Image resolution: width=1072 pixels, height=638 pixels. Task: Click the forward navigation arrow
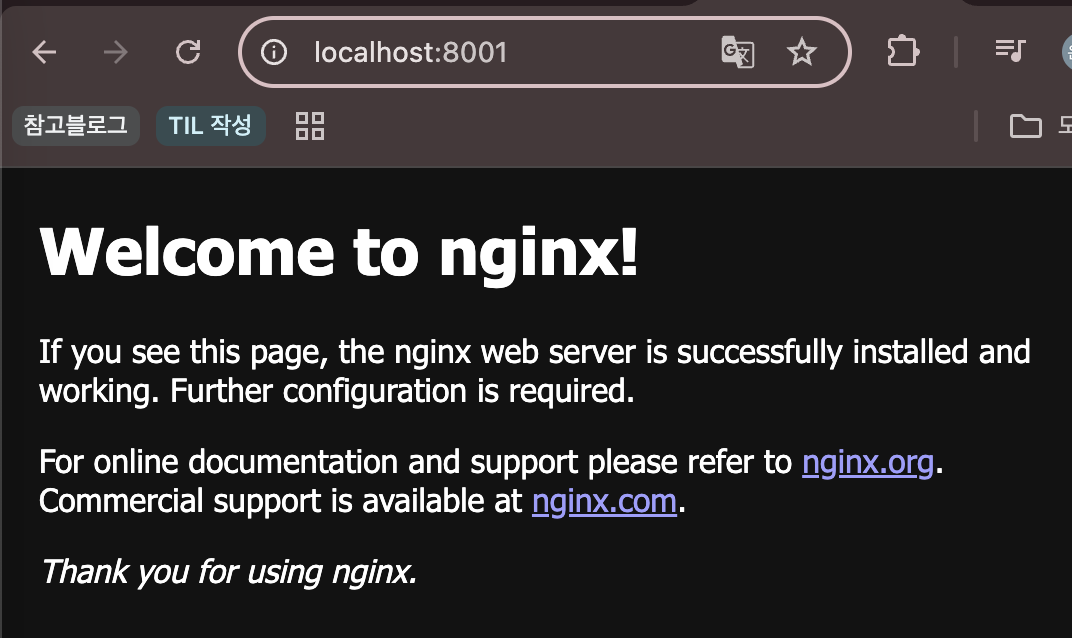[116, 52]
